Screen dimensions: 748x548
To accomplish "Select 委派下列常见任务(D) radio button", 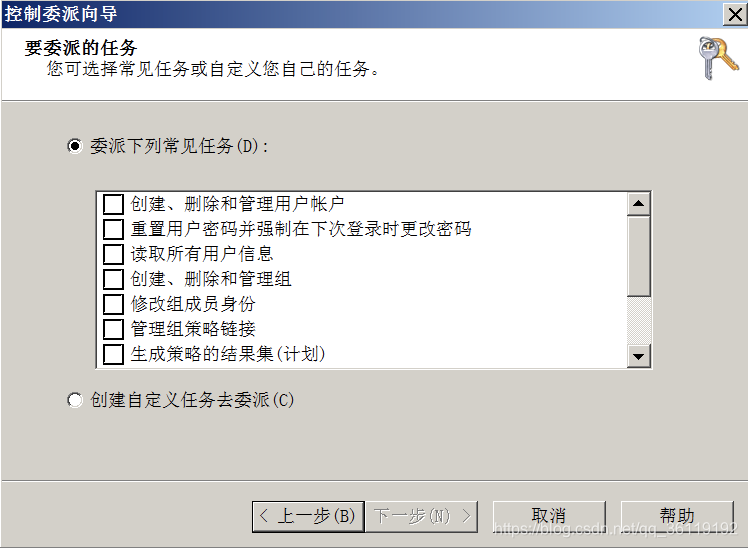I will pos(75,146).
